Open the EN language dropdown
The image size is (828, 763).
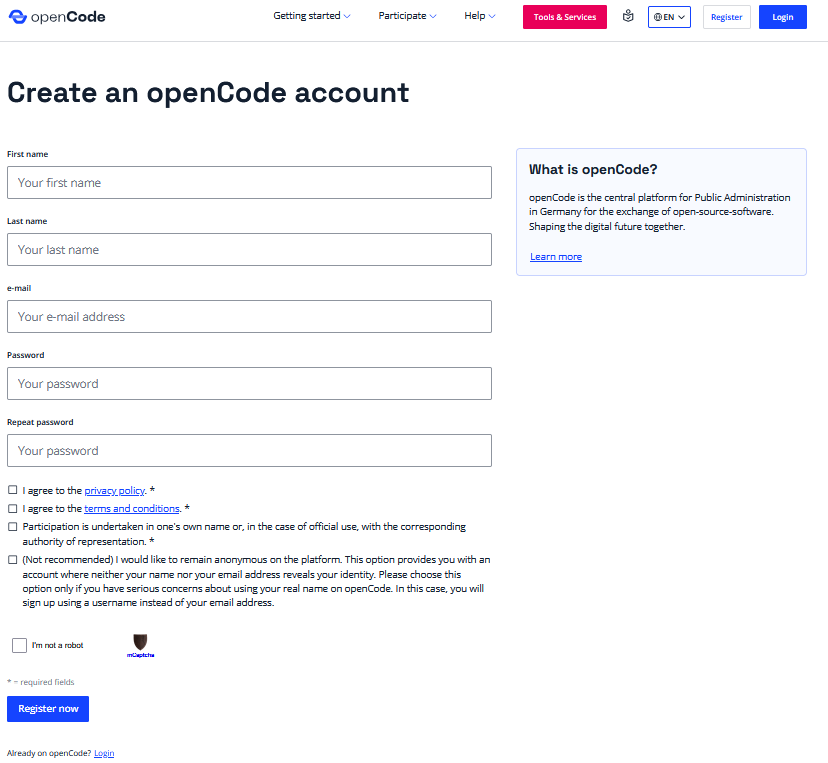click(x=668, y=16)
